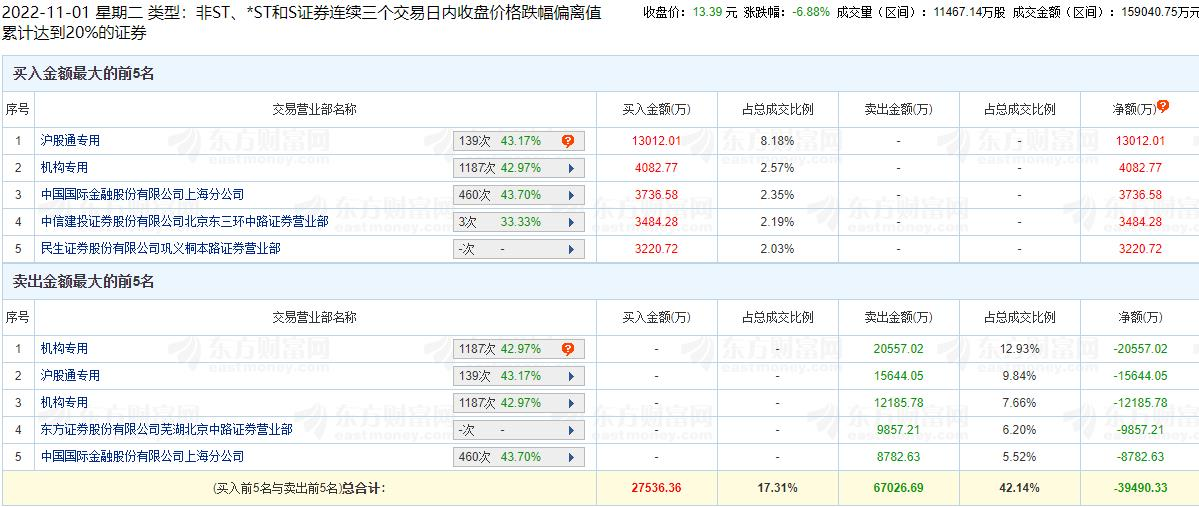The image size is (1199, 507).
Task: Click 机构专用 link in sell row 1
Action: point(64,348)
